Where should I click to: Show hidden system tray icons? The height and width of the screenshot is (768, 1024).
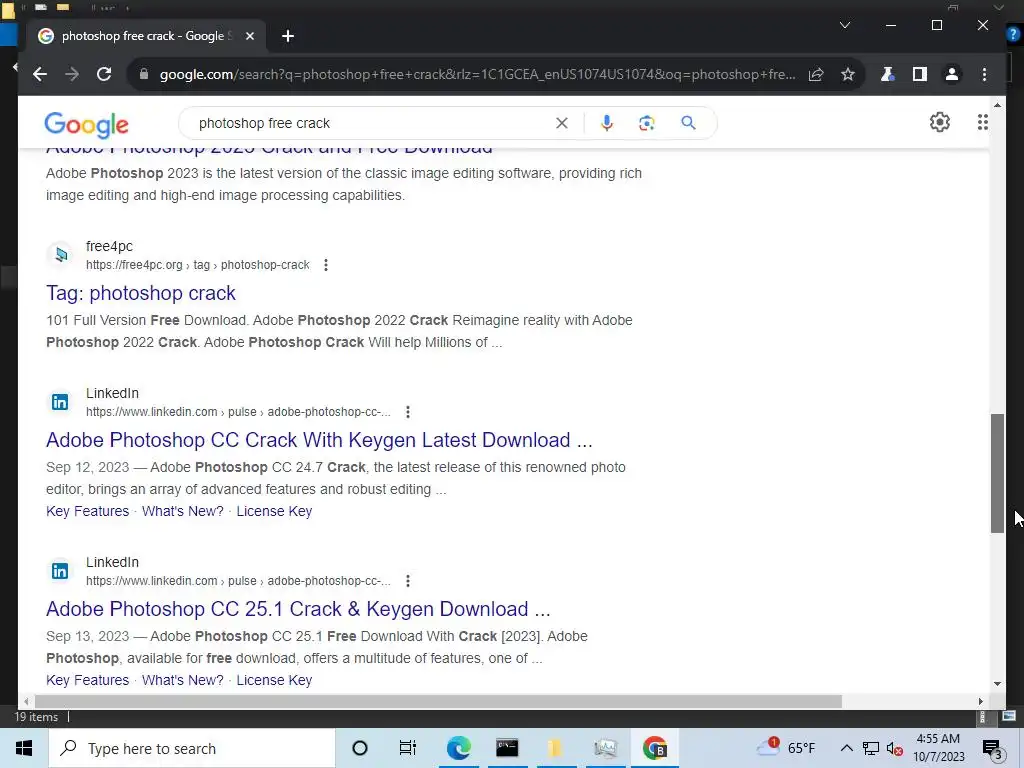click(846, 748)
